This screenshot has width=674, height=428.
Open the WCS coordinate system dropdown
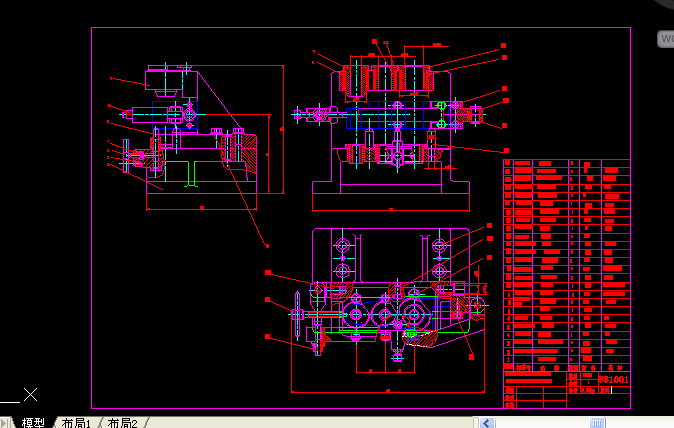[666, 39]
